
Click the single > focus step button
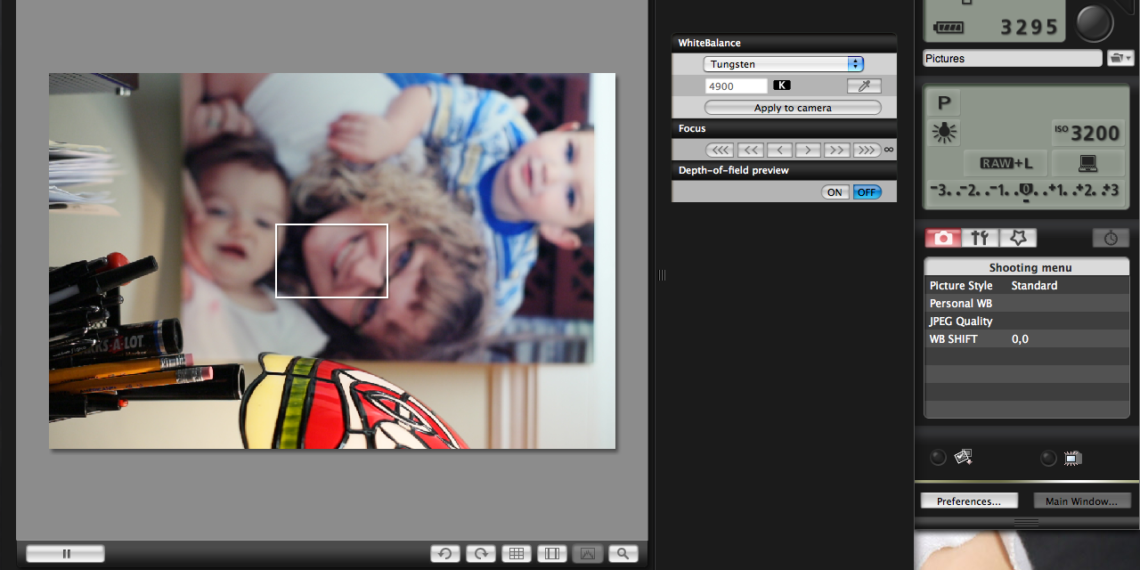pyautogui.click(x=808, y=150)
